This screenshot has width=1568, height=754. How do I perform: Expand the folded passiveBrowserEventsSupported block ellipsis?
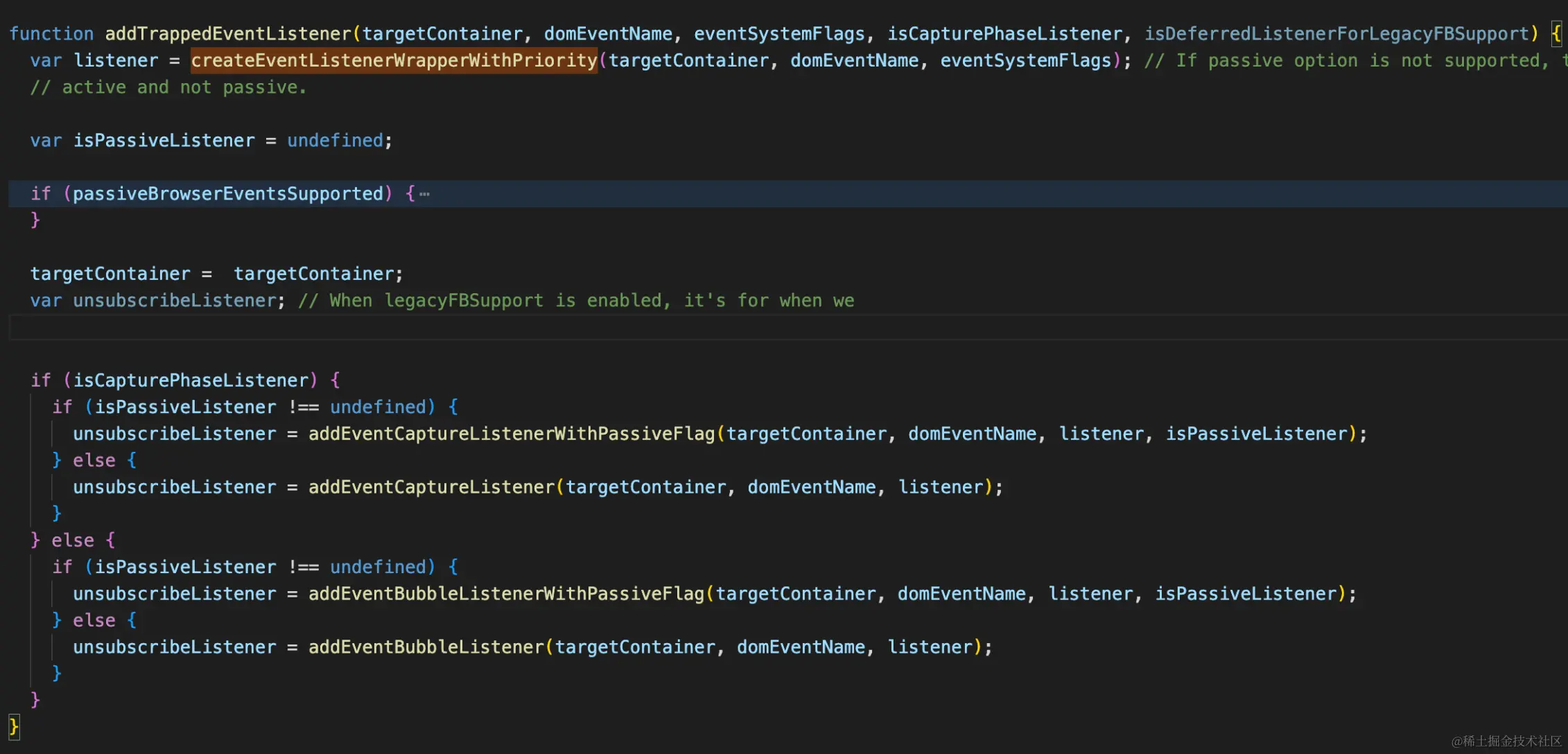pos(425,194)
